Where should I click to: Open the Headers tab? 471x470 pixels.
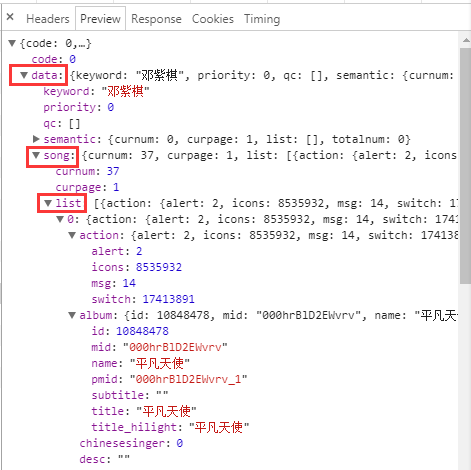tap(48, 19)
